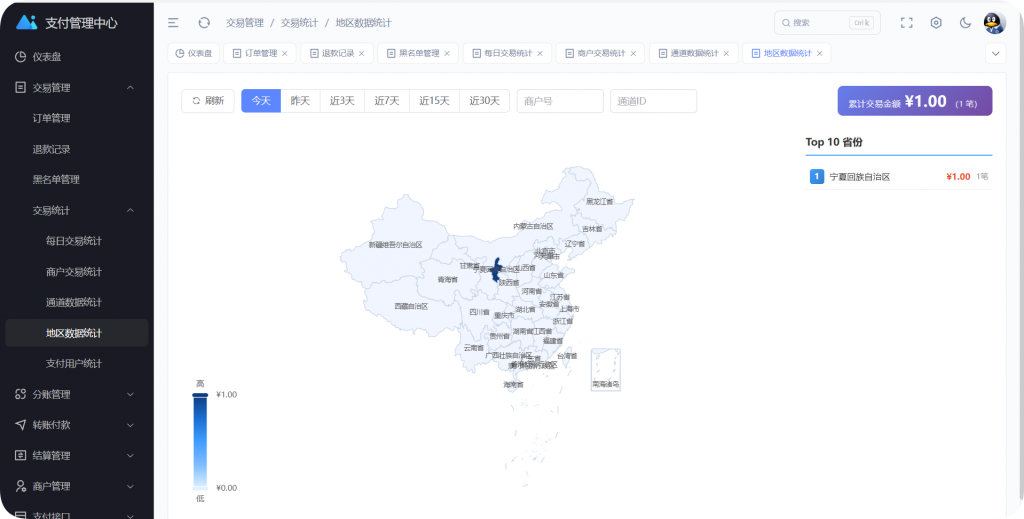Click the 结算管理 sidebar icon
Screen dimensions: 1024x519
point(20,456)
